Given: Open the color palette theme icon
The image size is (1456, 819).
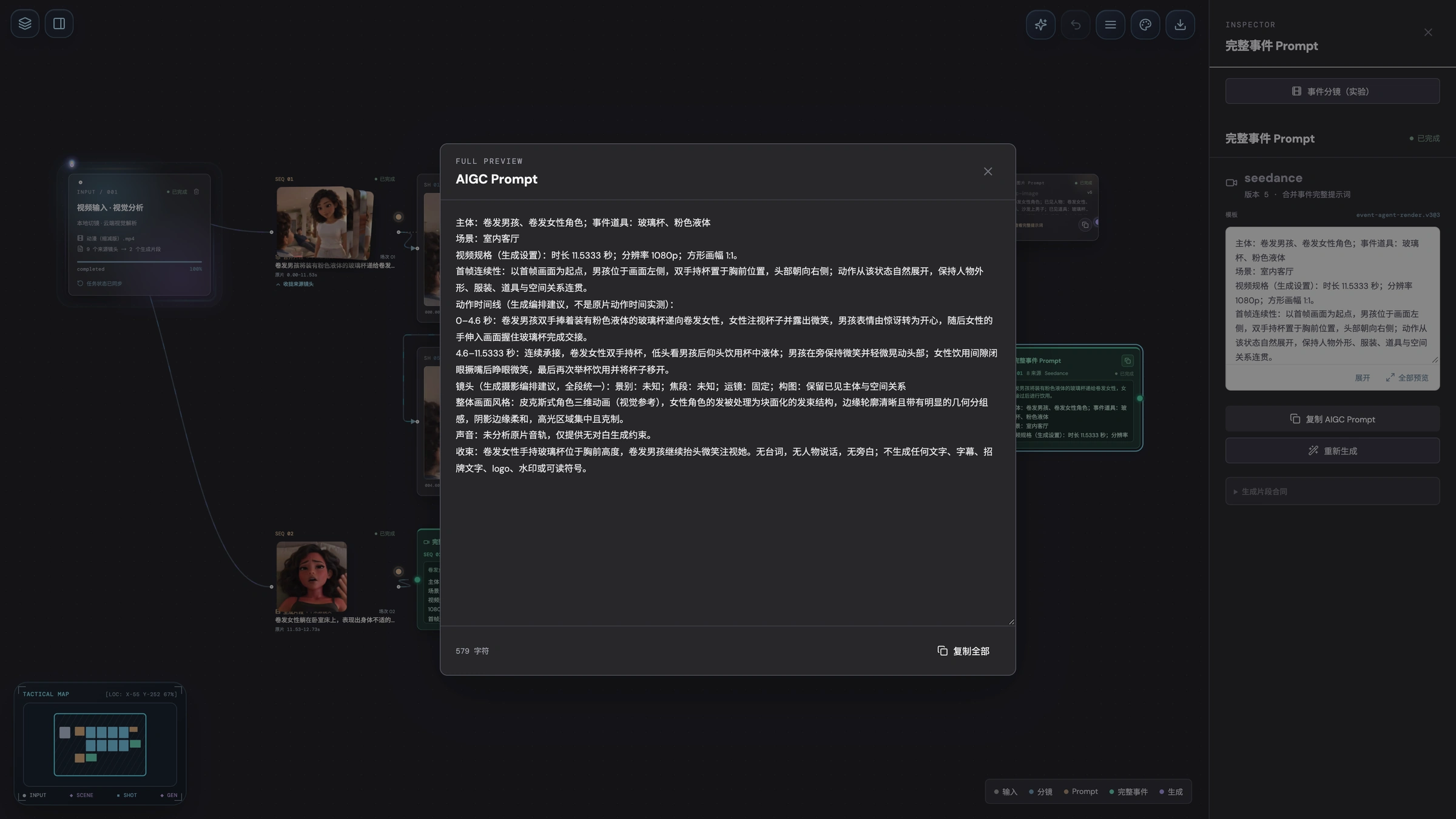Looking at the screenshot, I should pos(1145,25).
